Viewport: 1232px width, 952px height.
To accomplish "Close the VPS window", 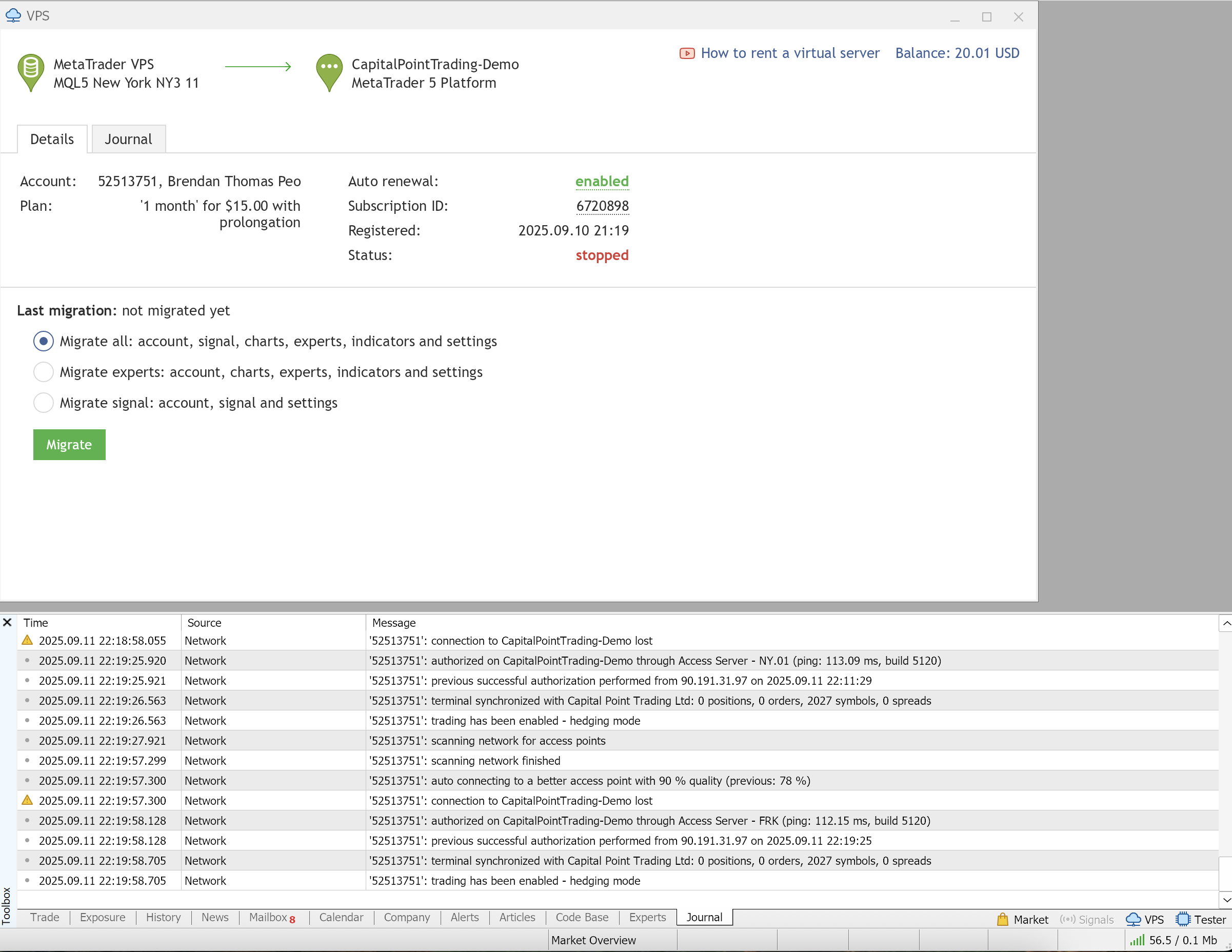I will [x=1018, y=17].
